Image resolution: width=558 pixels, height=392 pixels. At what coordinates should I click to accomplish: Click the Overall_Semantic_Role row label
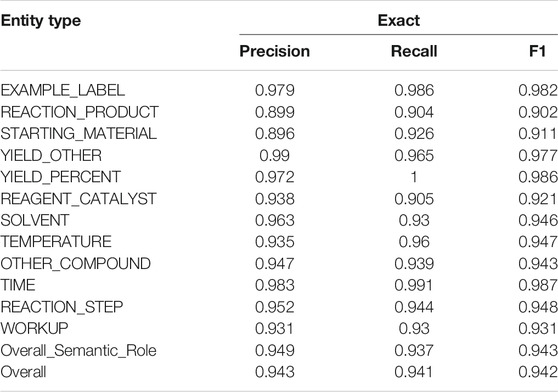click(x=79, y=350)
